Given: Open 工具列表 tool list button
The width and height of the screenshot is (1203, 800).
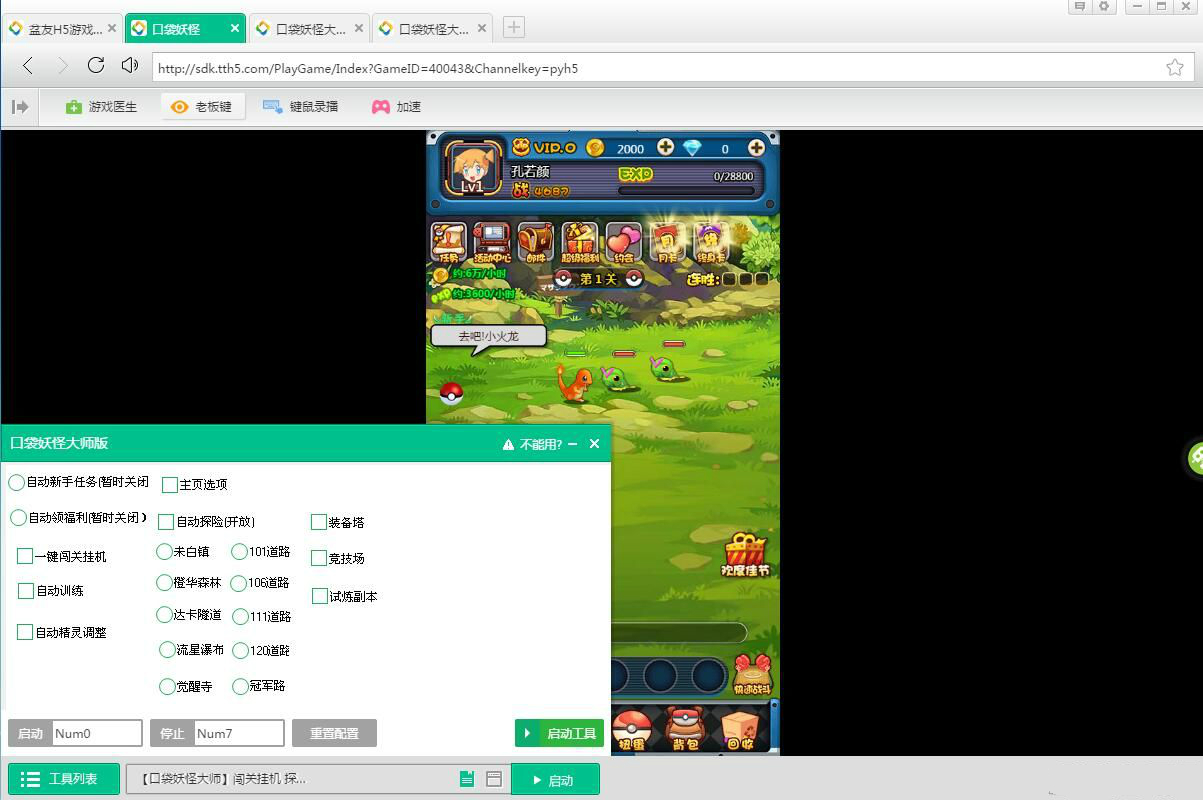Looking at the screenshot, I should pos(64,779).
